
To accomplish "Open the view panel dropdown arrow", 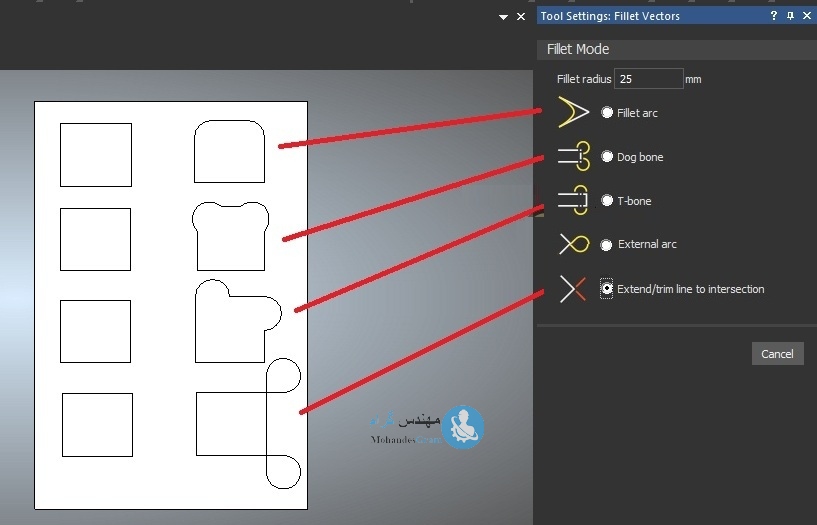I will [504, 17].
